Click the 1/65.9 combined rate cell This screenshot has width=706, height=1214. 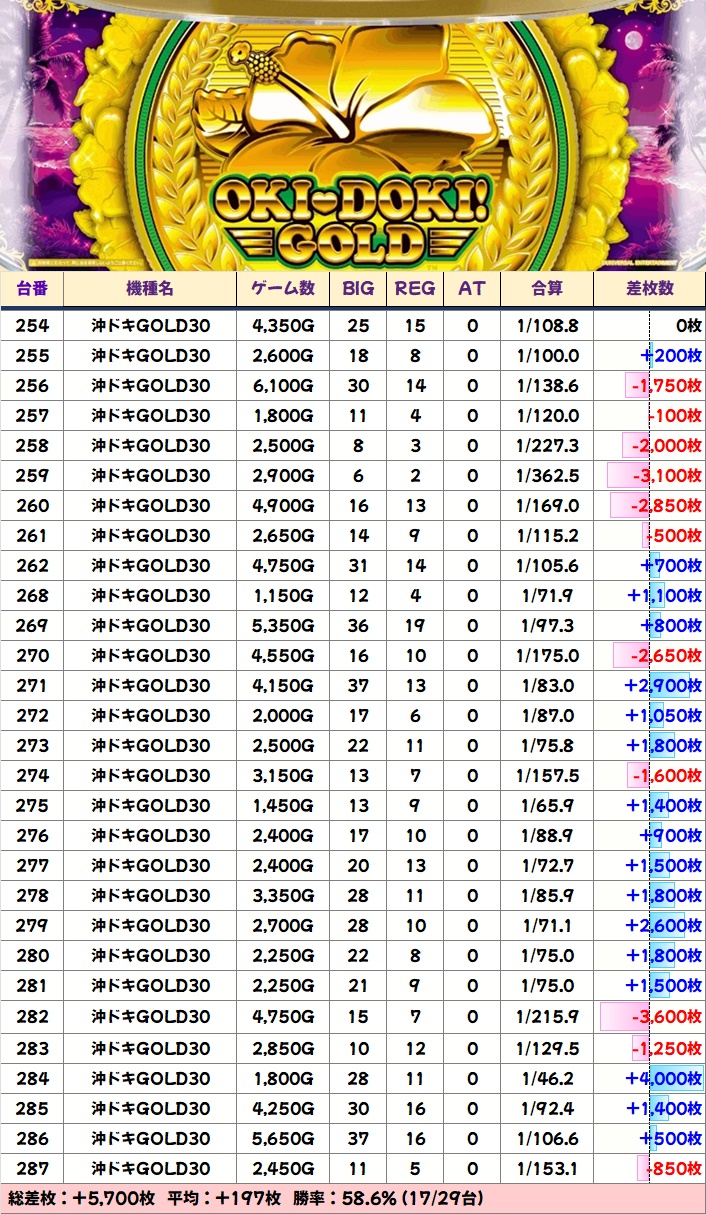click(x=547, y=805)
